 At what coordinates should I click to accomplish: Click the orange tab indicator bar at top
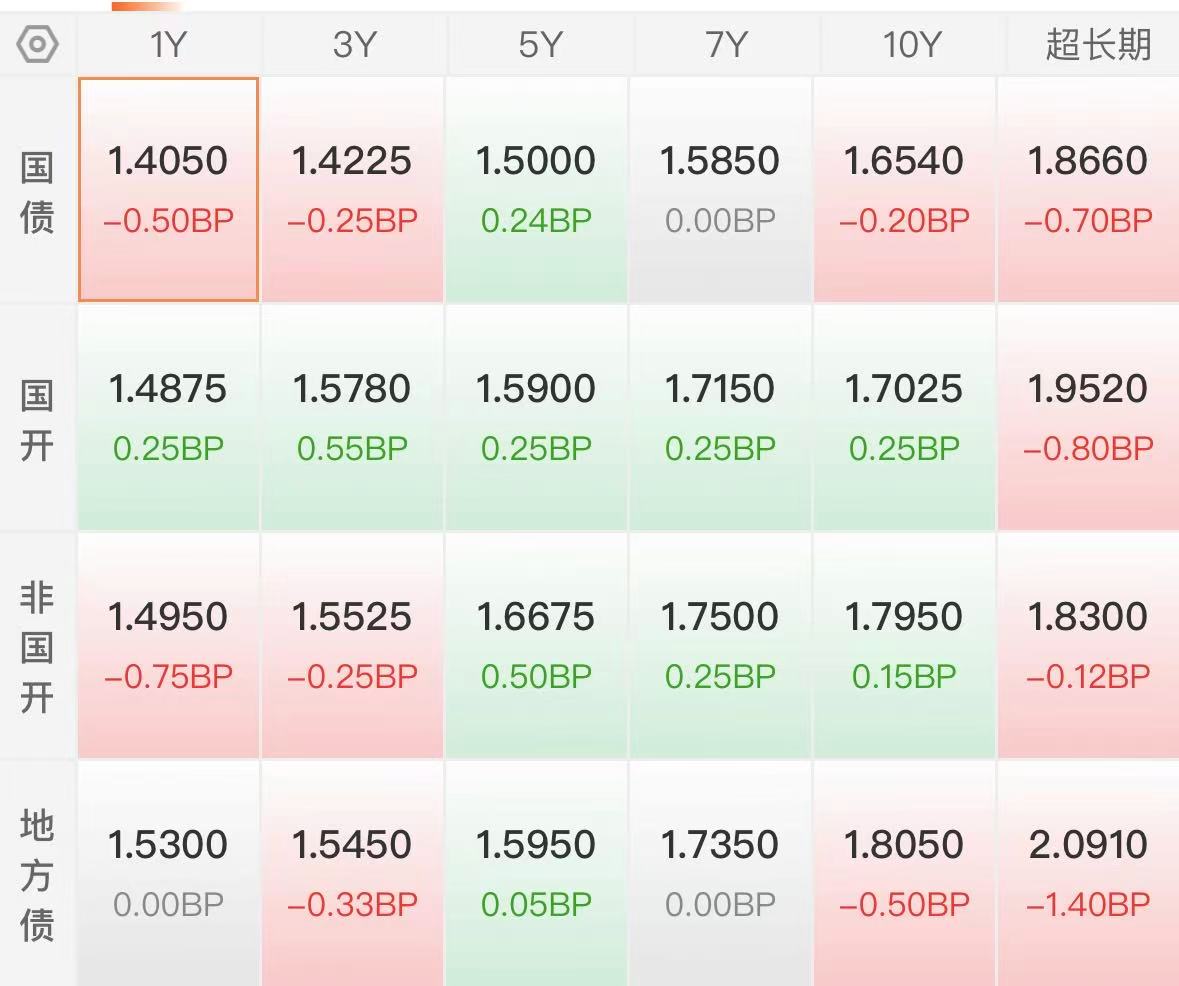tap(147, 6)
